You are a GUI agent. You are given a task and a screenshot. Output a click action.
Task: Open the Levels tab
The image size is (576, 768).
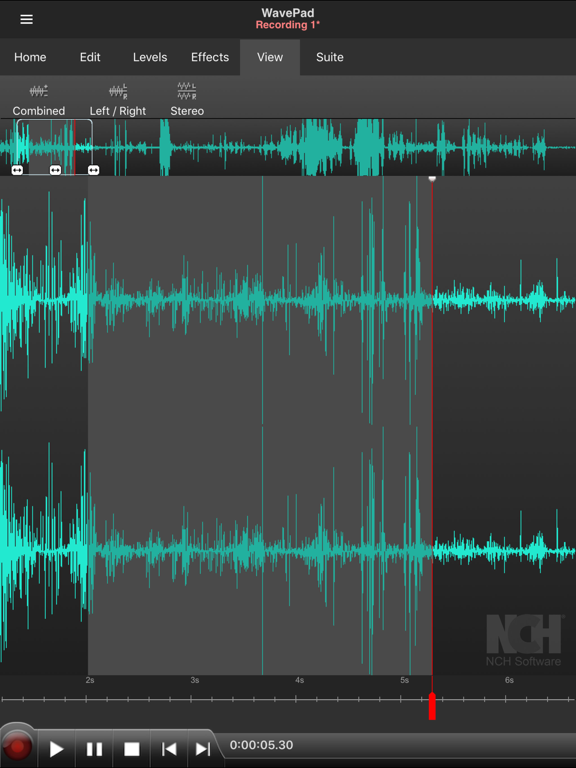(150, 57)
